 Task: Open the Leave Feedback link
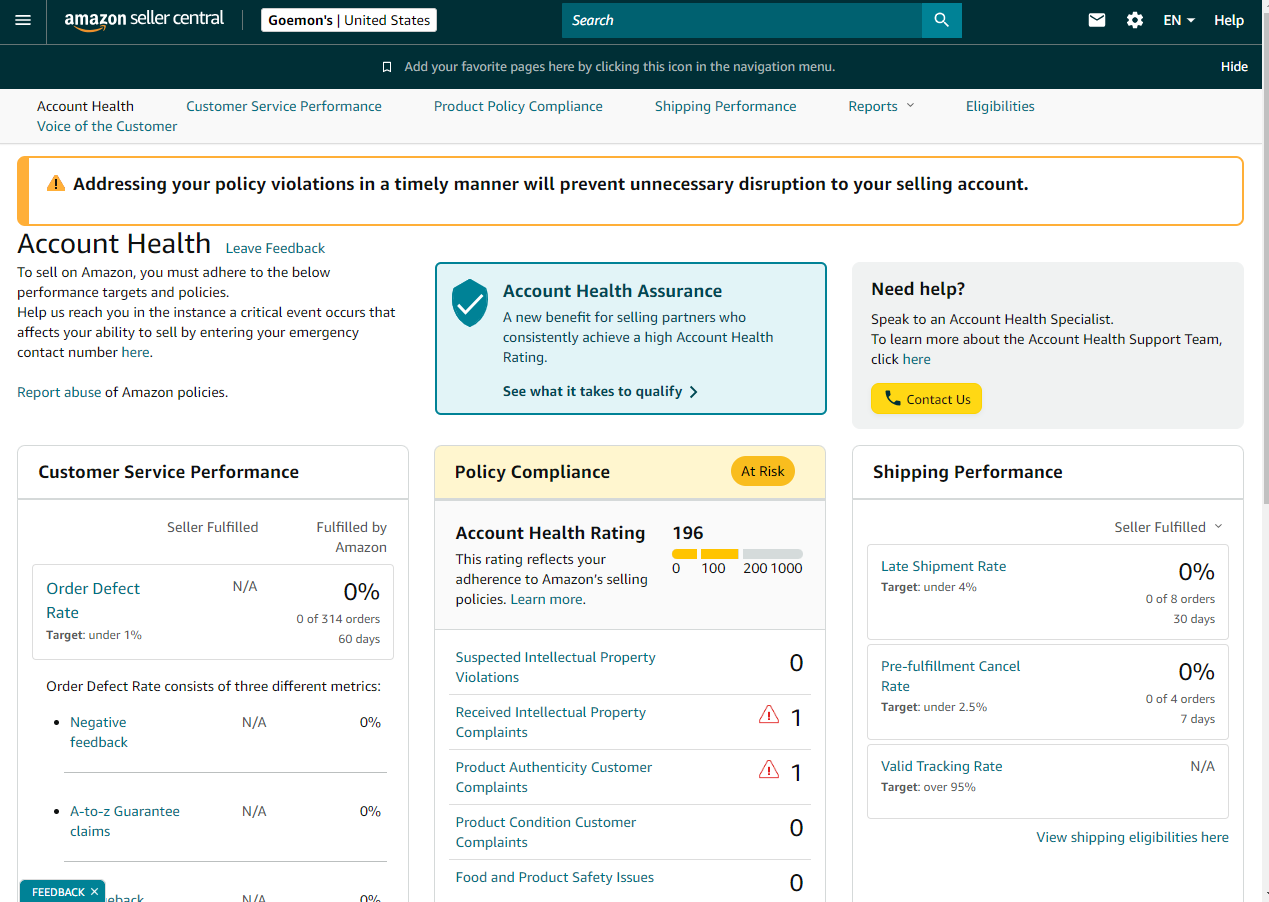[x=275, y=248]
